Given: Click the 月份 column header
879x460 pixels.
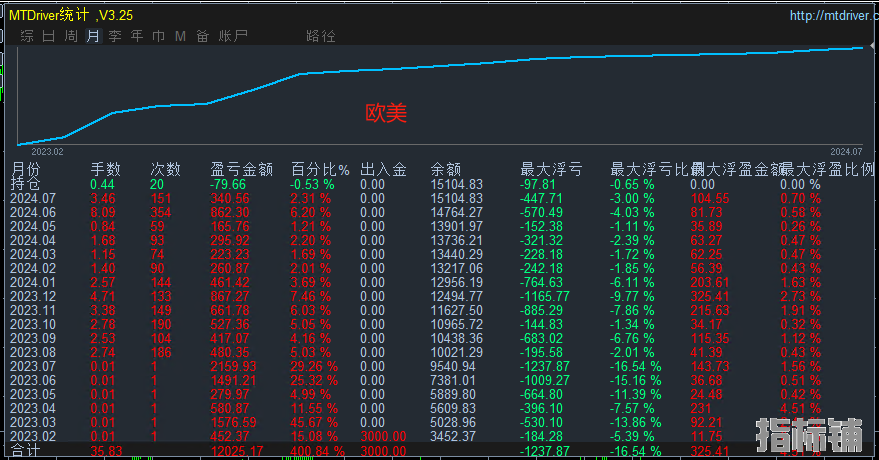Looking at the screenshot, I should (27, 170).
